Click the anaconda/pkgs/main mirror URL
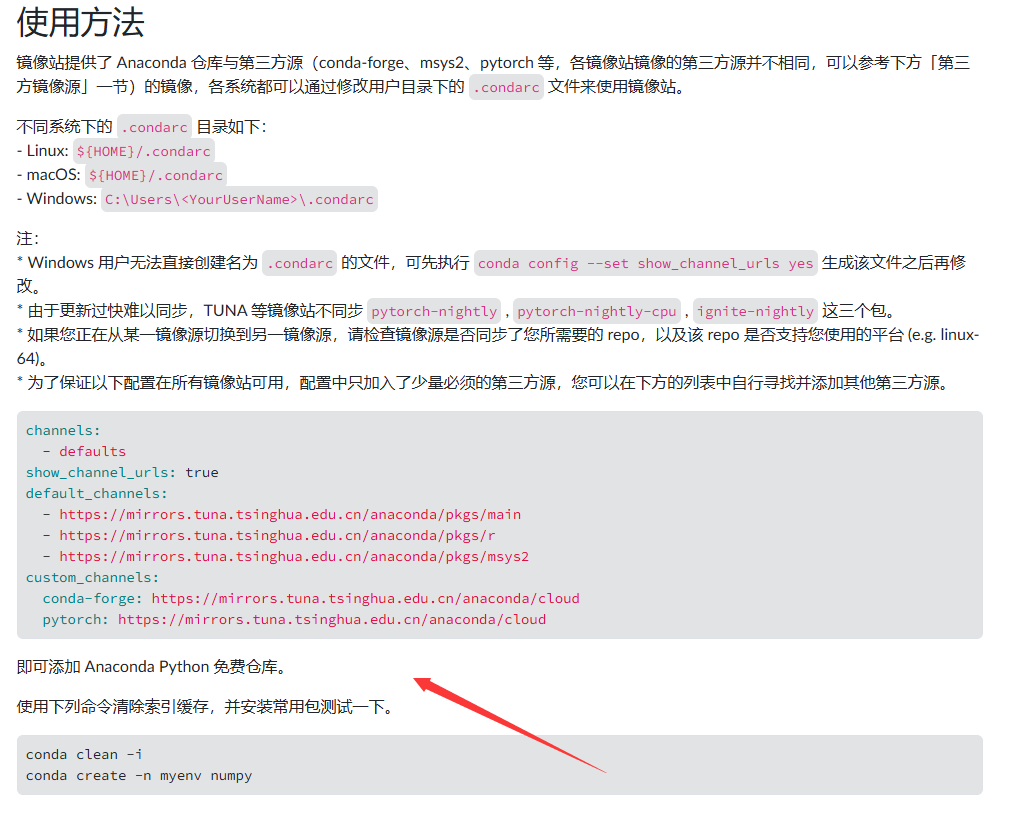 point(290,515)
